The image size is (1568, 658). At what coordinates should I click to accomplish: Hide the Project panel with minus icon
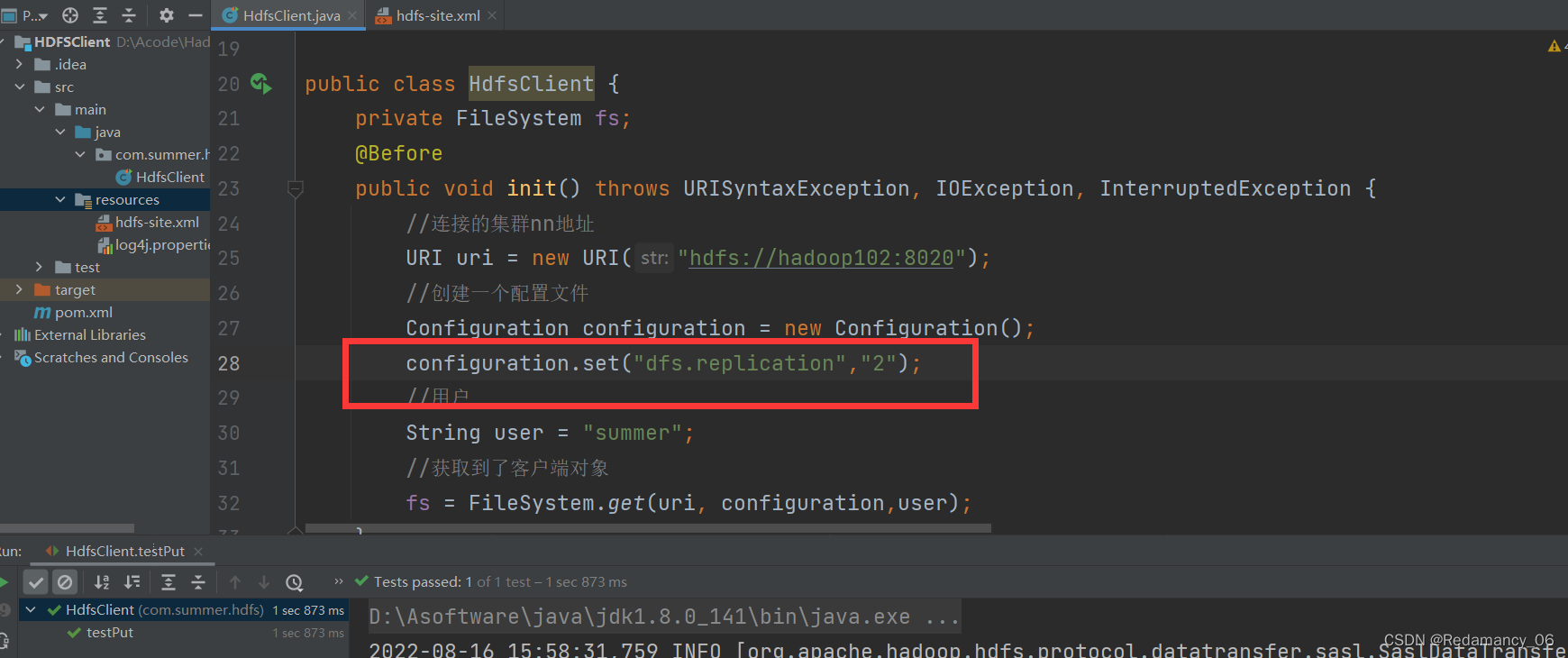[195, 15]
